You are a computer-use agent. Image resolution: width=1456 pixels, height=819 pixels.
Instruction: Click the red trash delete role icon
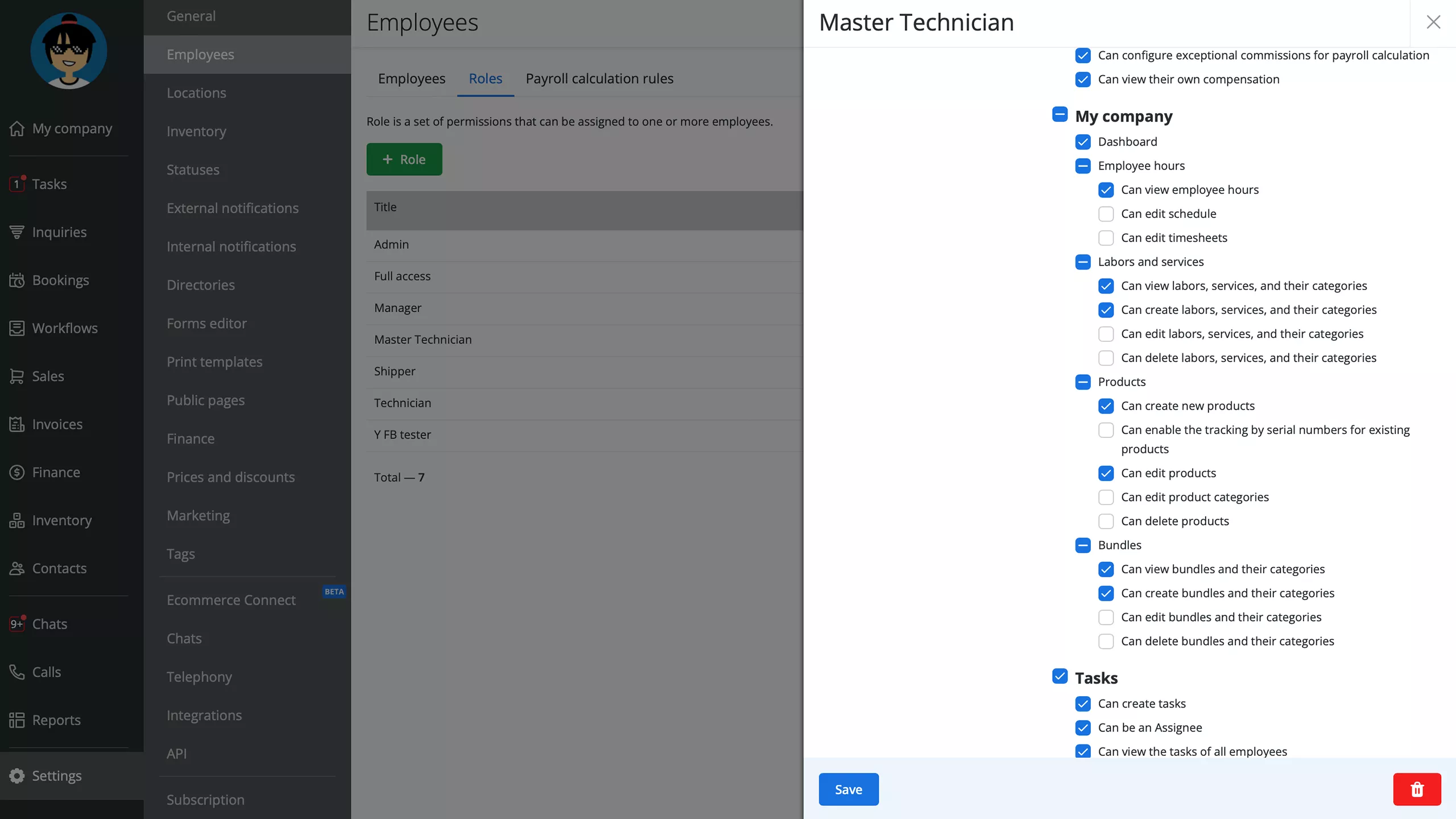[1416, 789]
